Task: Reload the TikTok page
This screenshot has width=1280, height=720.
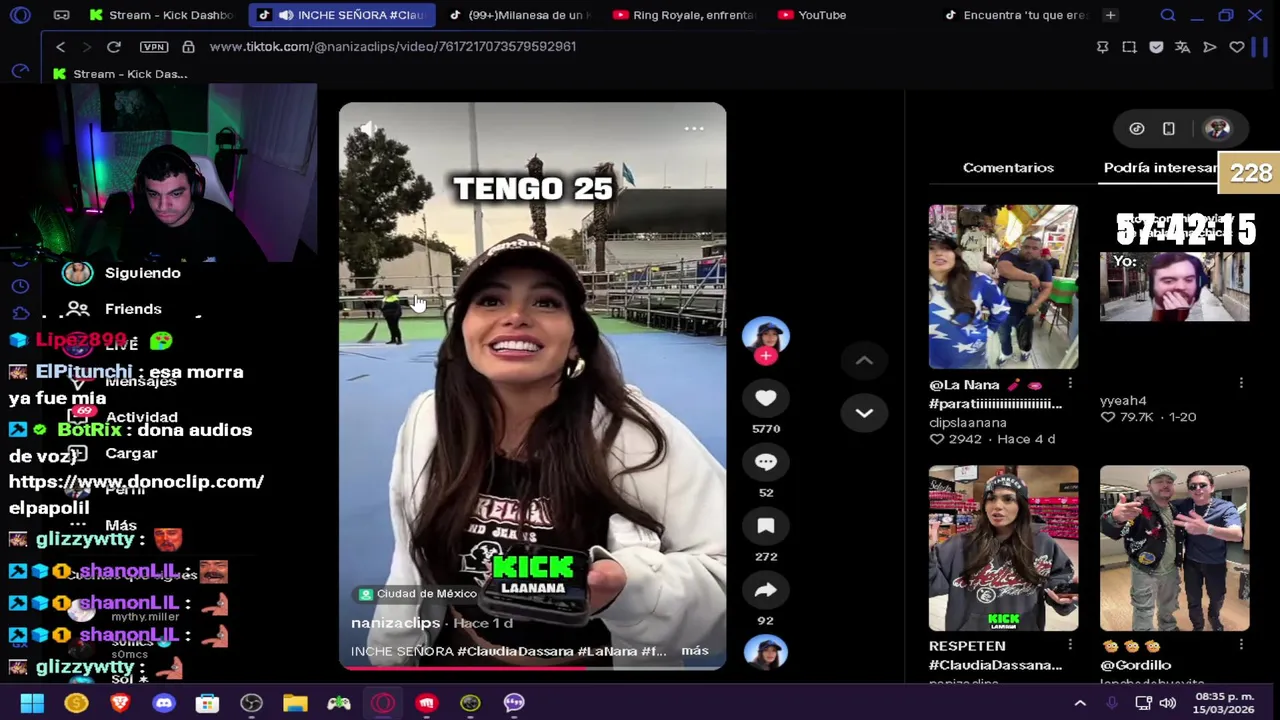Action: coord(114,47)
